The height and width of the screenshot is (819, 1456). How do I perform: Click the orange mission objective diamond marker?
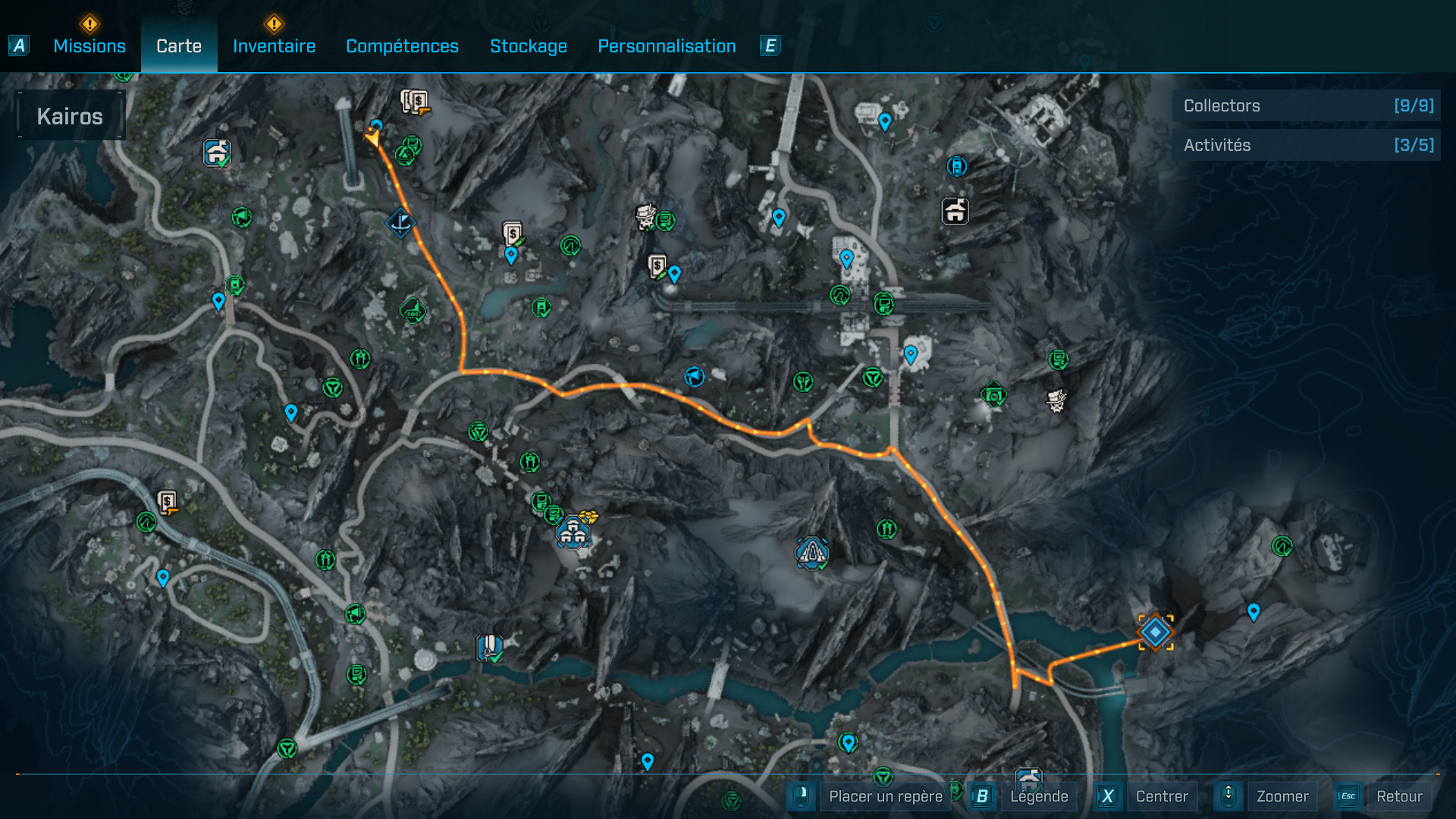[1155, 632]
